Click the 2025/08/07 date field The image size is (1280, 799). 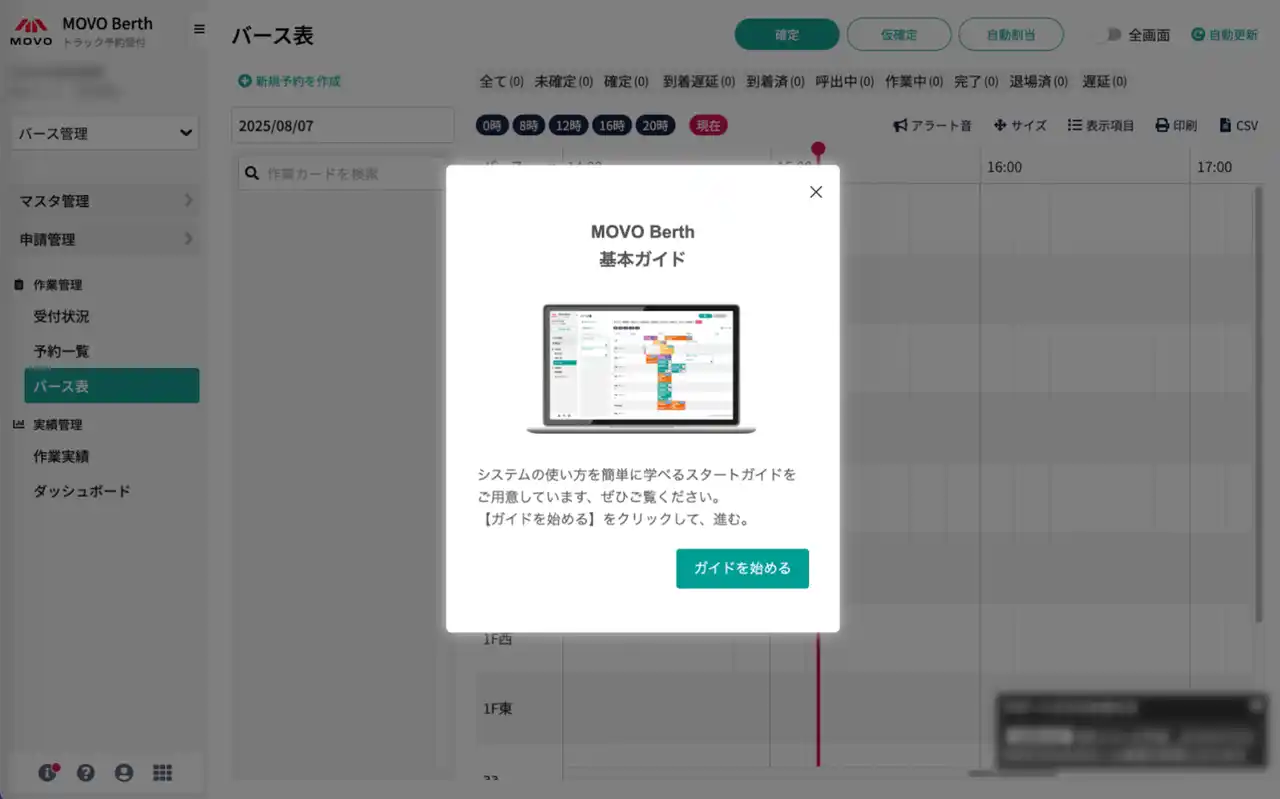[342, 126]
